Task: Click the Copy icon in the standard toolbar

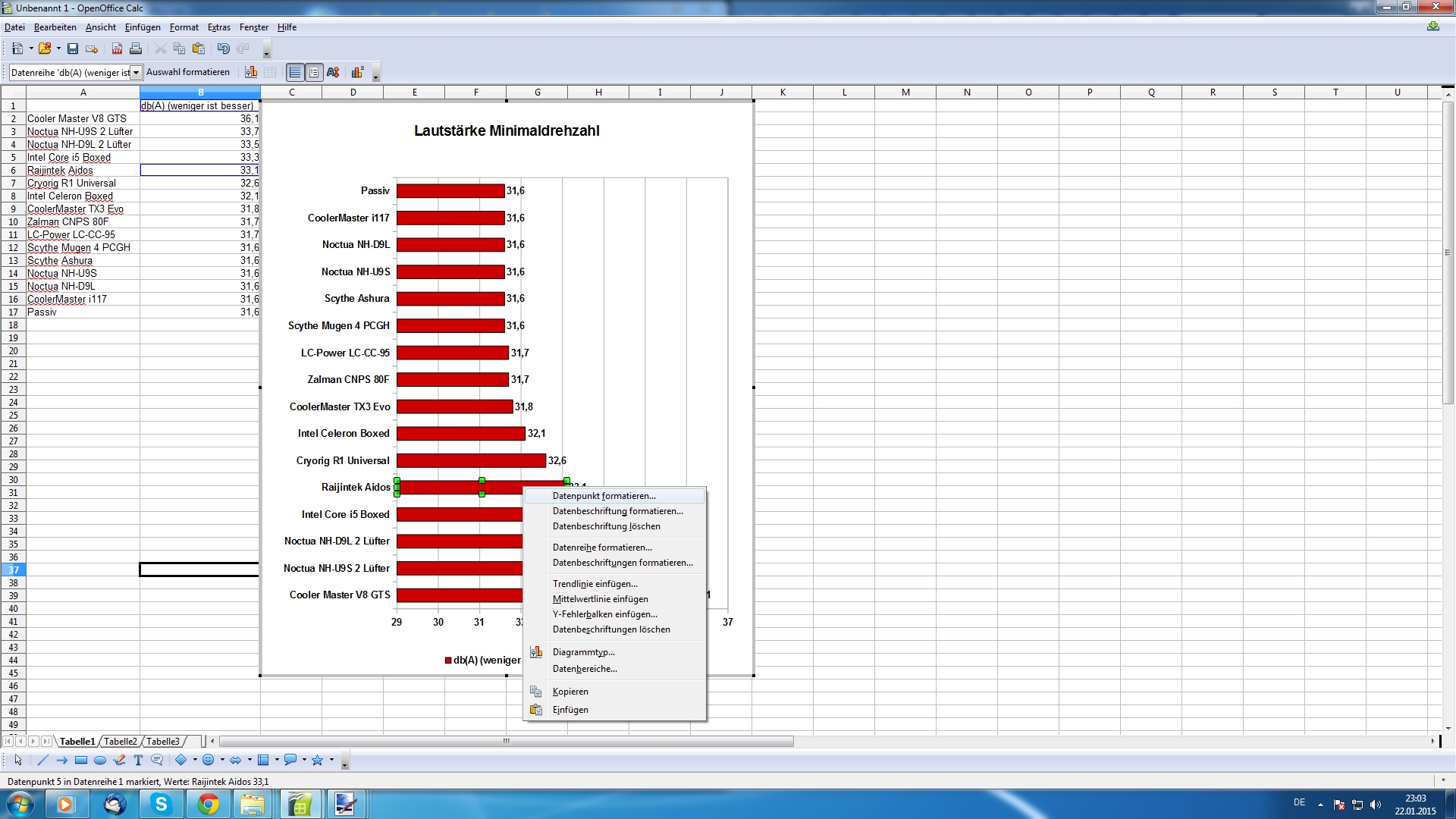Action: [180, 49]
